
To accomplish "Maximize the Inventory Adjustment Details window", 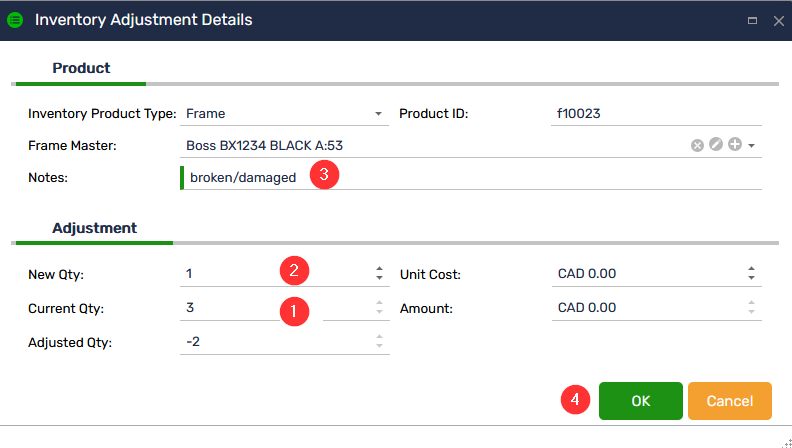I will coord(751,20).
